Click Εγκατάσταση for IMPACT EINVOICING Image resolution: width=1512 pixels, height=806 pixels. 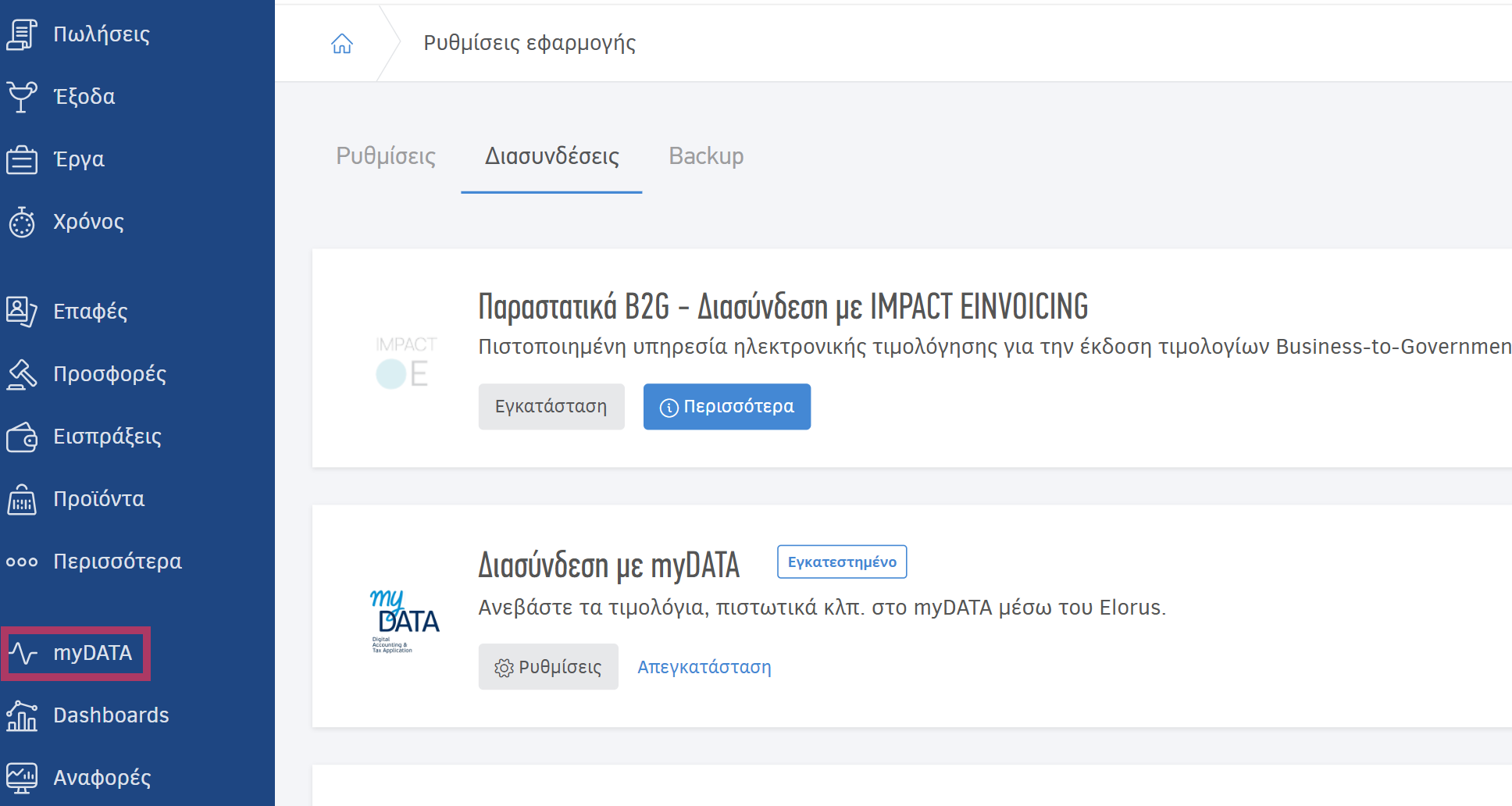tap(551, 406)
